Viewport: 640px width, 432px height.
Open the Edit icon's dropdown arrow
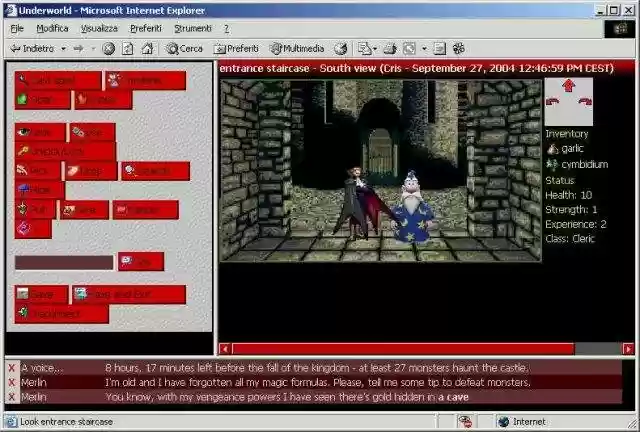424,49
